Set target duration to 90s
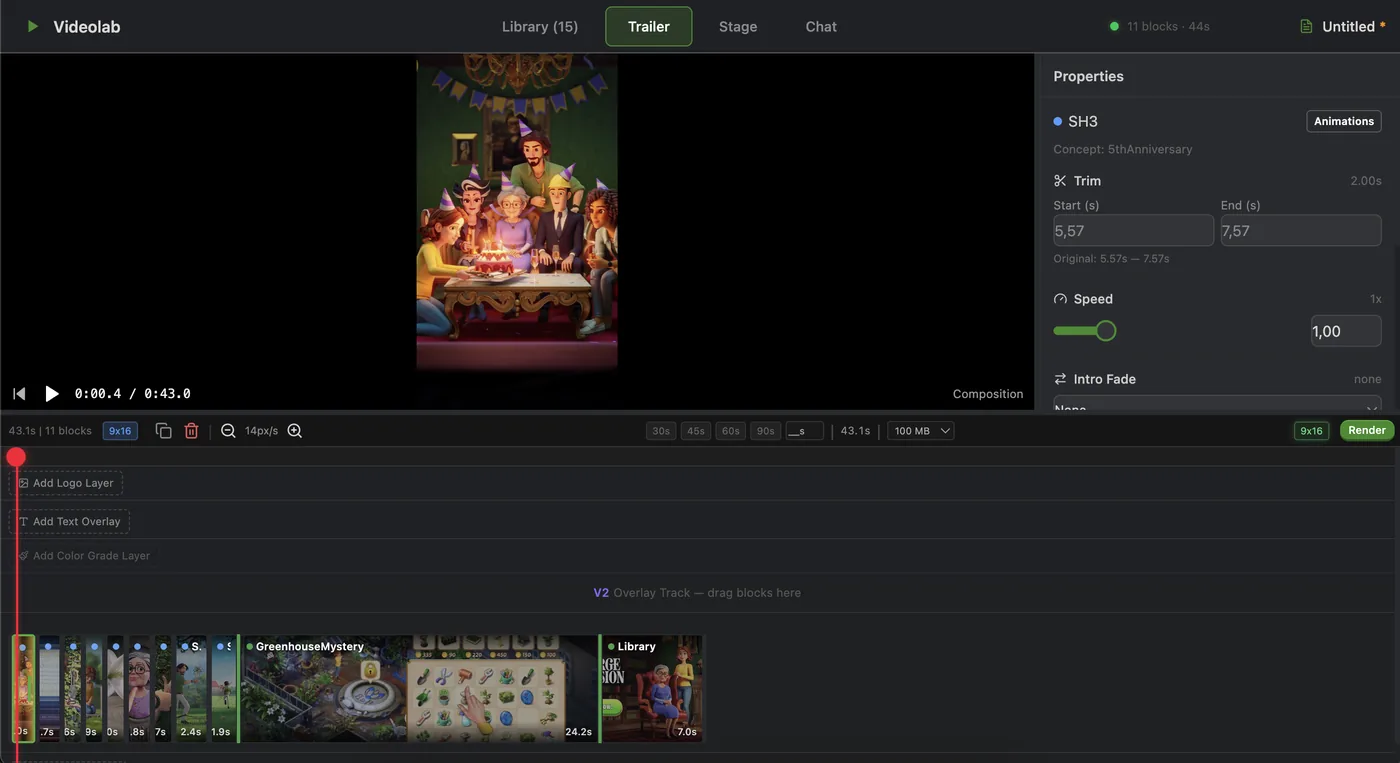 (x=766, y=431)
